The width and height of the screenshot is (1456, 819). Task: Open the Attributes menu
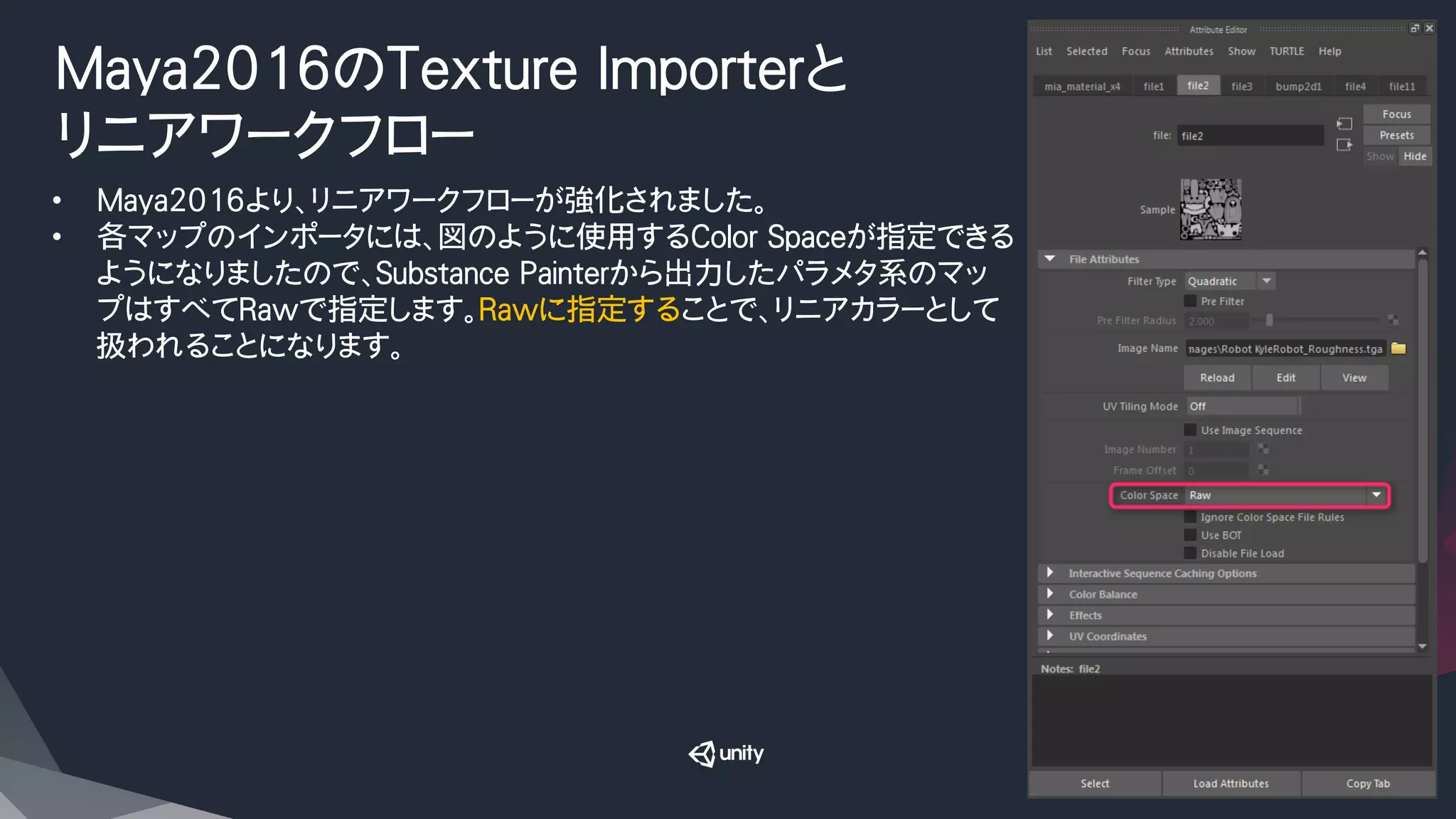tap(1189, 51)
